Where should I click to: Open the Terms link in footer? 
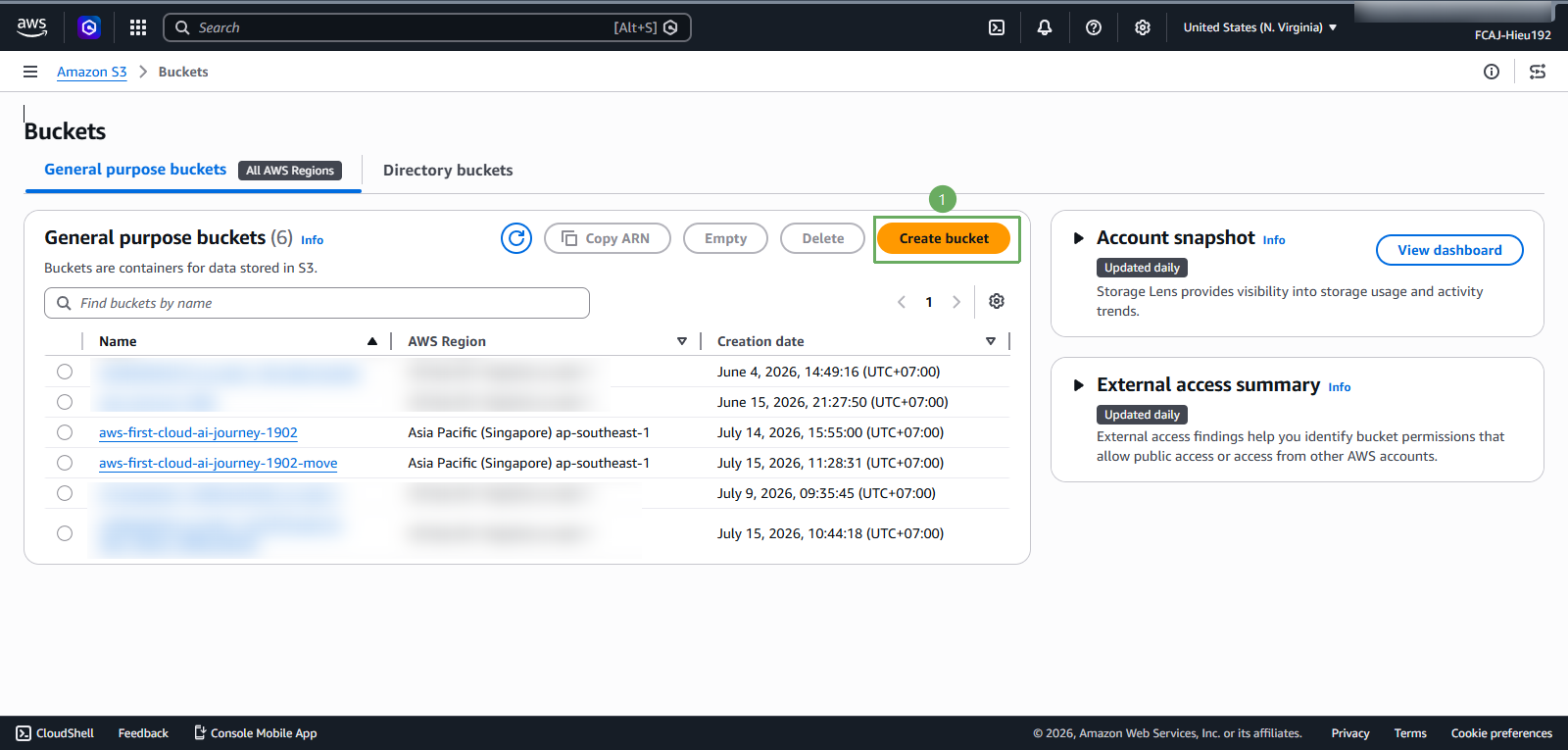tap(1410, 733)
